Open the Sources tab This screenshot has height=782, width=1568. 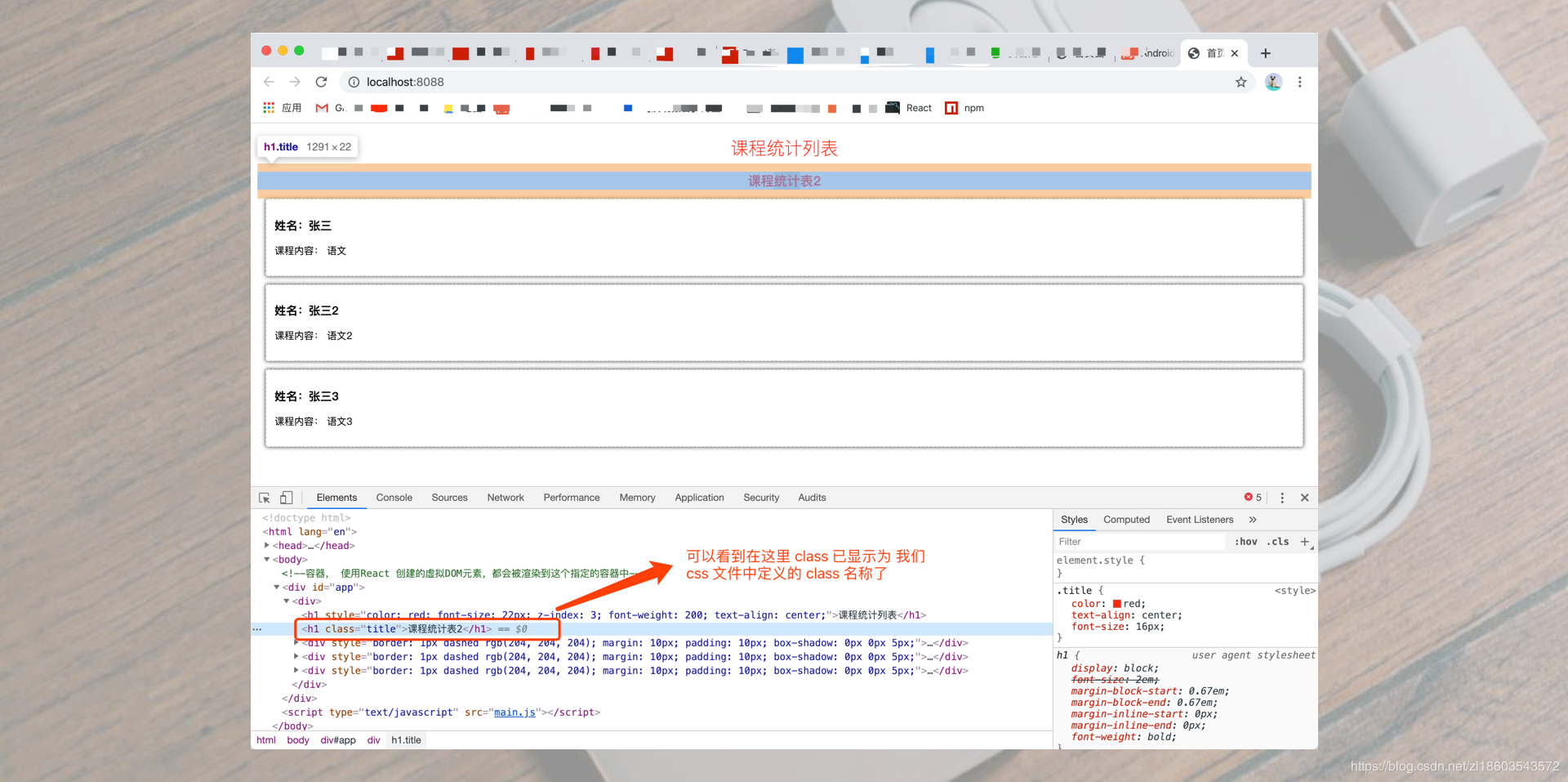click(449, 498)
